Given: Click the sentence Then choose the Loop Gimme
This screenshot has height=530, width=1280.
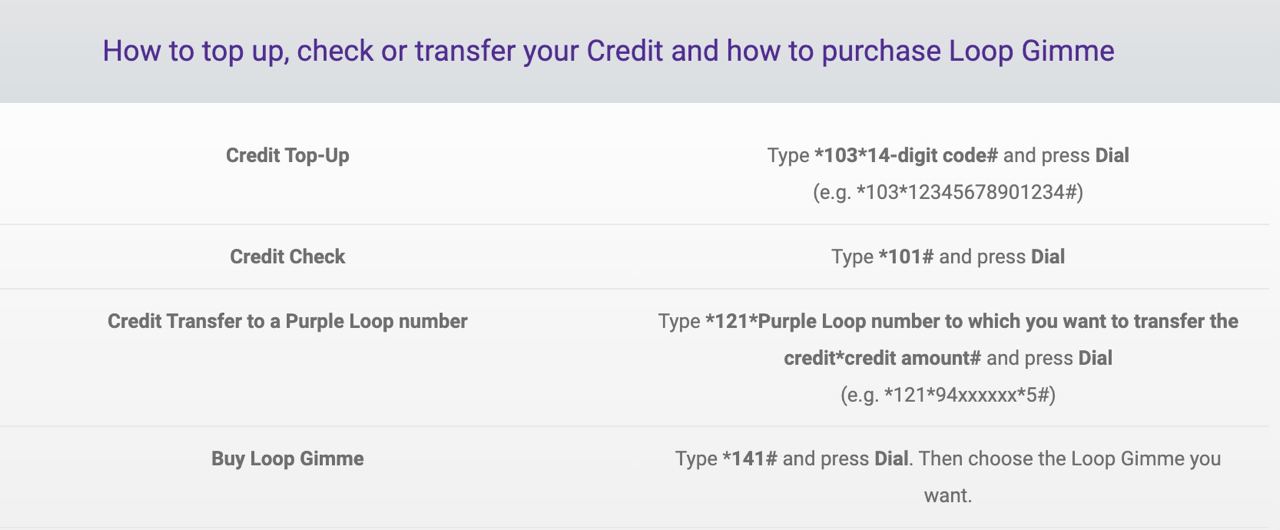Looking at the screenshot, I should pos(1069,459).
